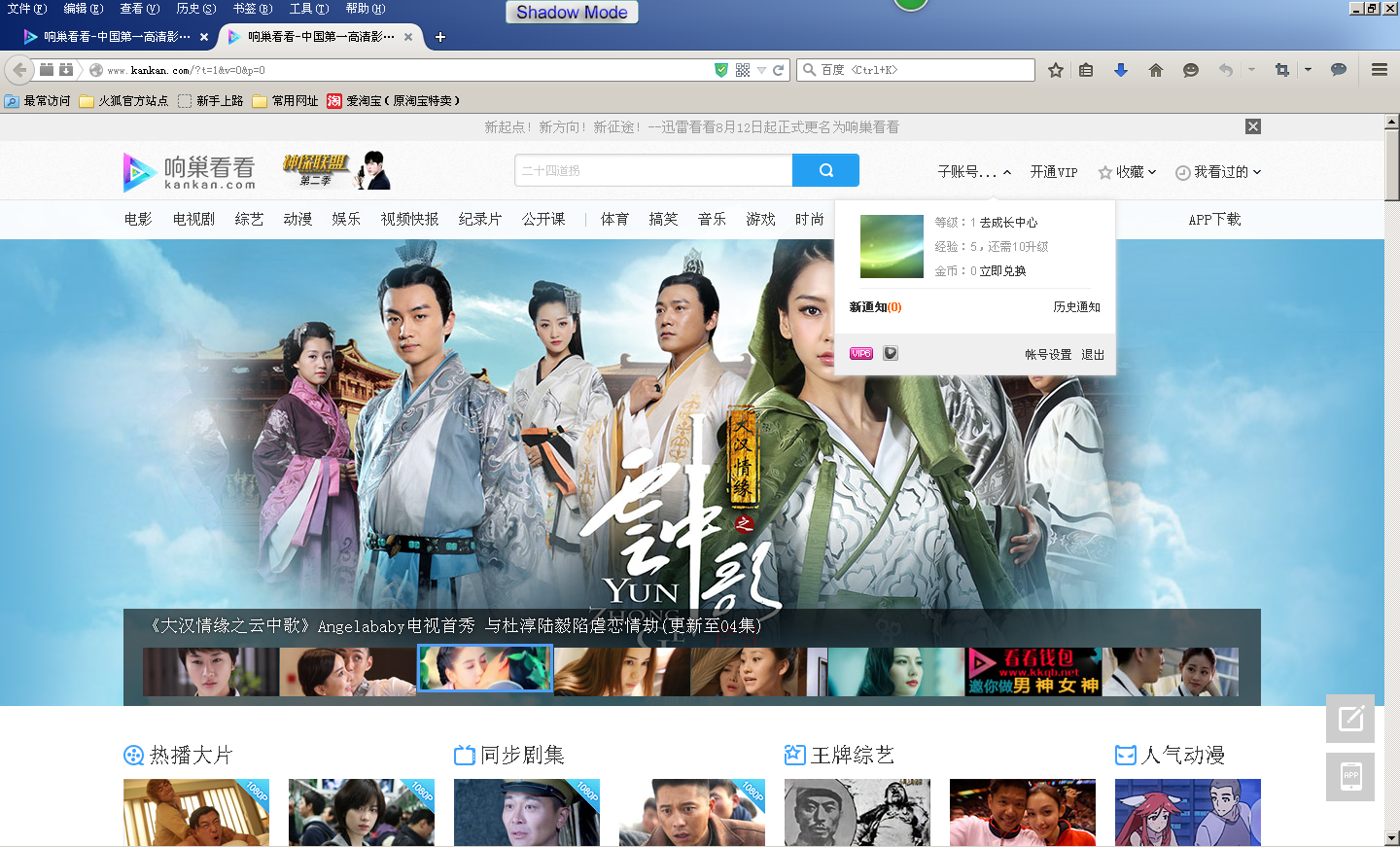Open the 综艺 category
Screen dimensions: 1400x847
(x=249, y=220)
